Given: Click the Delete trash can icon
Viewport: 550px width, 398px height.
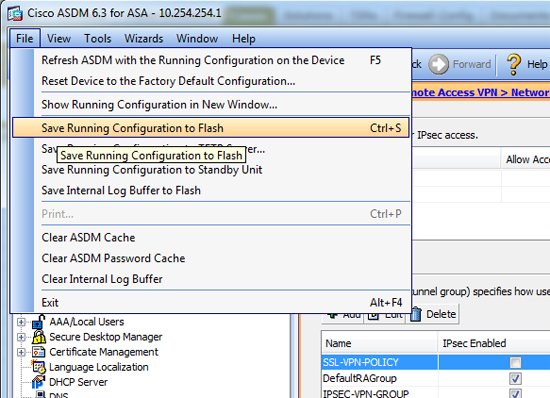Looking at the screenshot, I should 416,314.
